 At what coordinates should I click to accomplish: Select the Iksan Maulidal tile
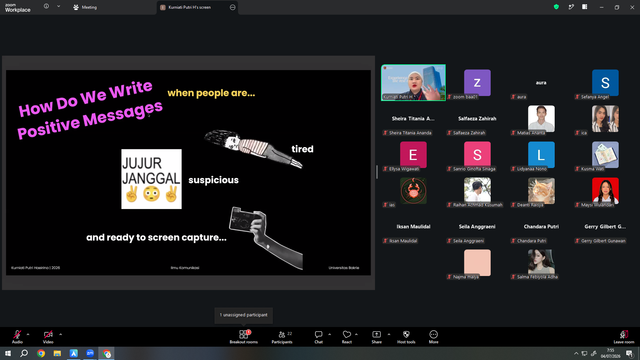coord(413,227)
